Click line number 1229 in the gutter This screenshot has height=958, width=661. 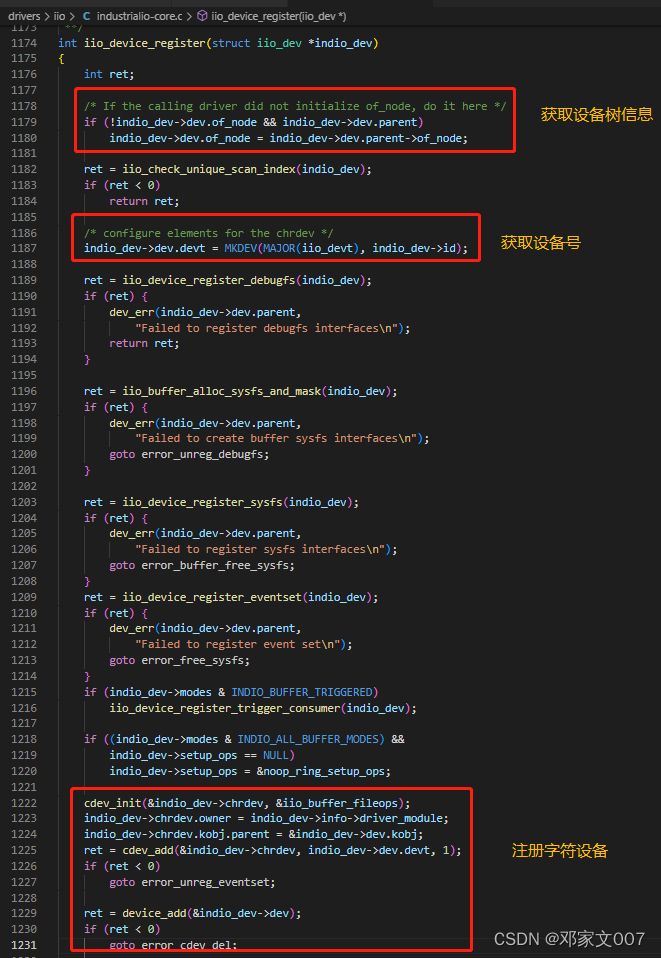point(23,913)
